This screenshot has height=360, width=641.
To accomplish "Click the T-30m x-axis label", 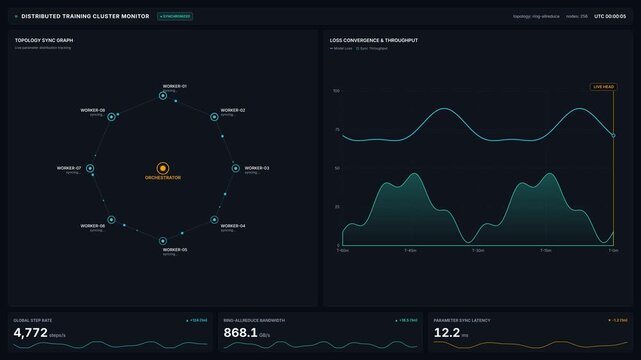I will coord(478,250).
